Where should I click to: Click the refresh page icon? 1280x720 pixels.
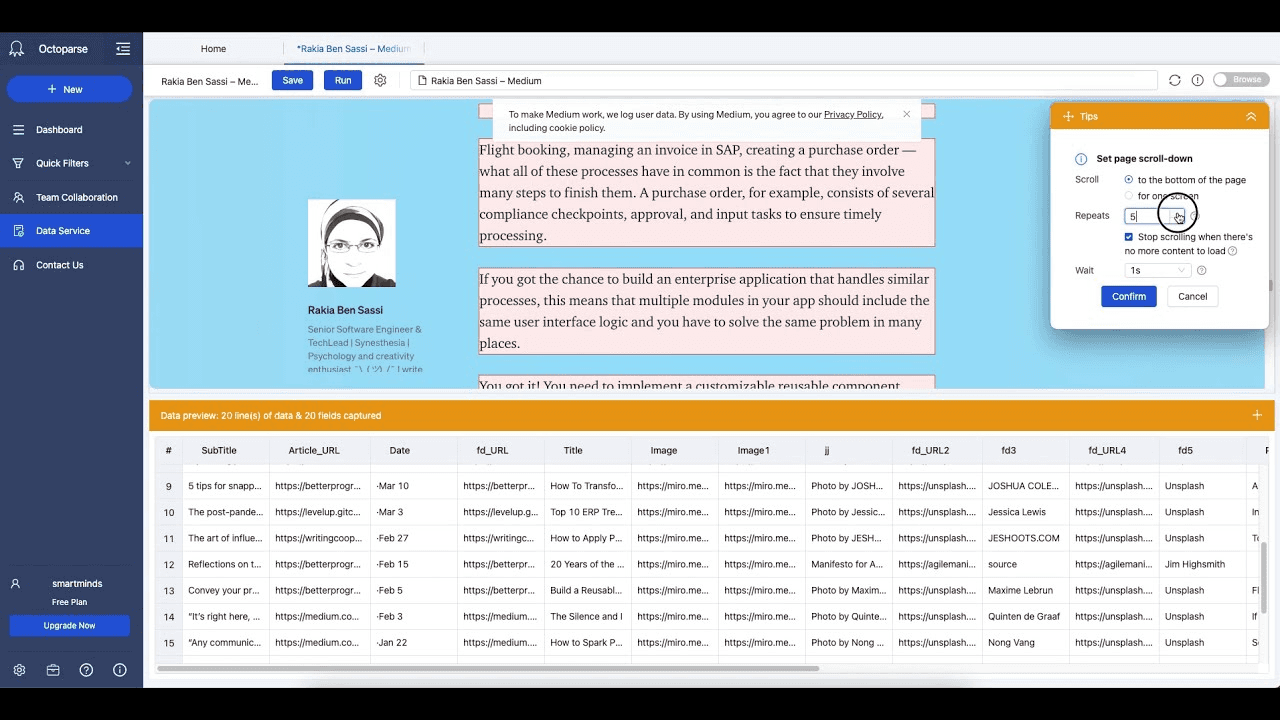(x=1175, y=80)
